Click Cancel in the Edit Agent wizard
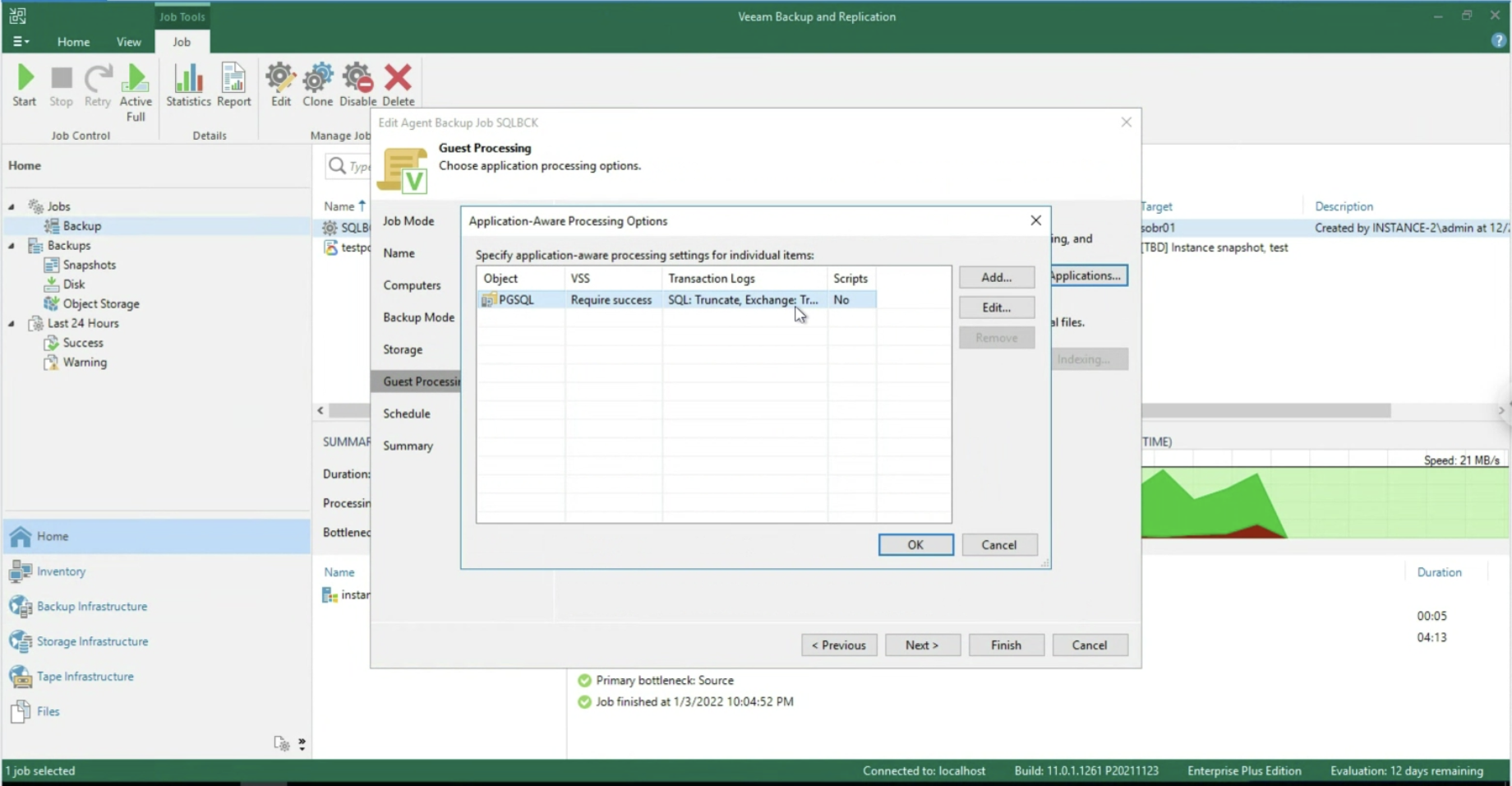Screen dimensions: 1512x786 1090,645
